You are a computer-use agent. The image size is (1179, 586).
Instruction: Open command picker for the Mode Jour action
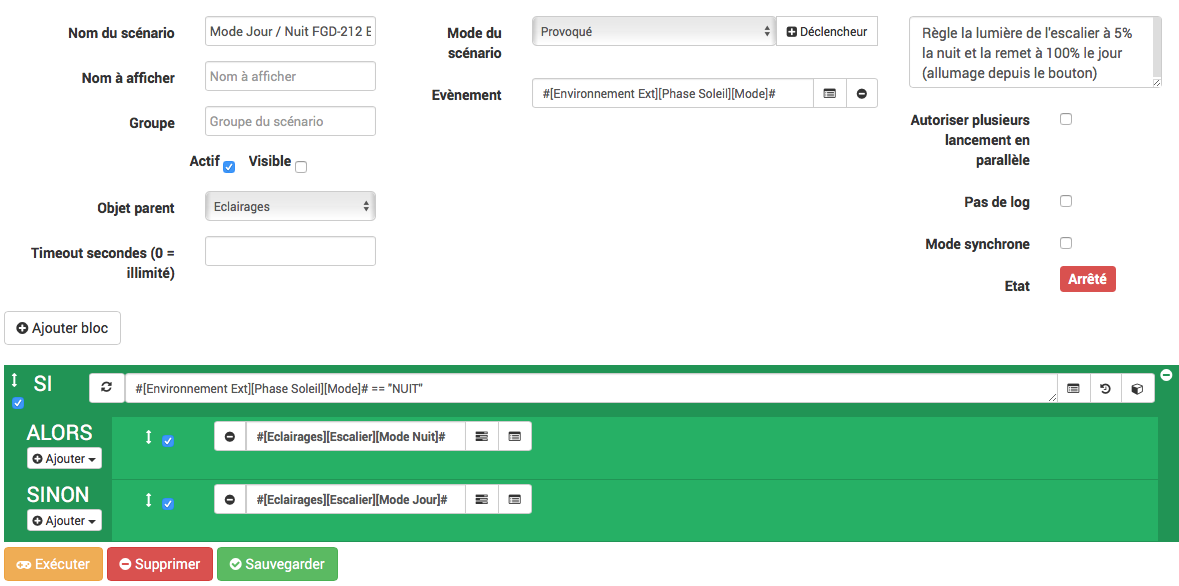(515, 499)
